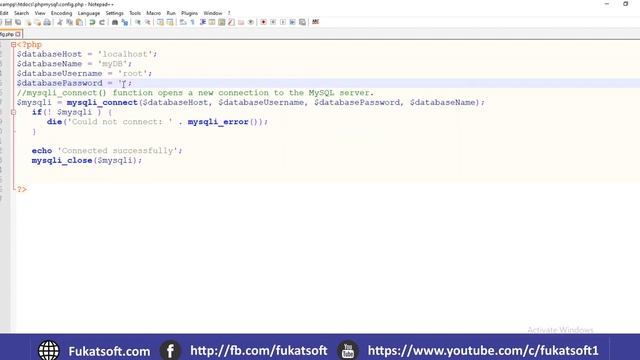Click the green Undo arrow
The height and width of the screenshot is (360, 640).
[92, 22]
